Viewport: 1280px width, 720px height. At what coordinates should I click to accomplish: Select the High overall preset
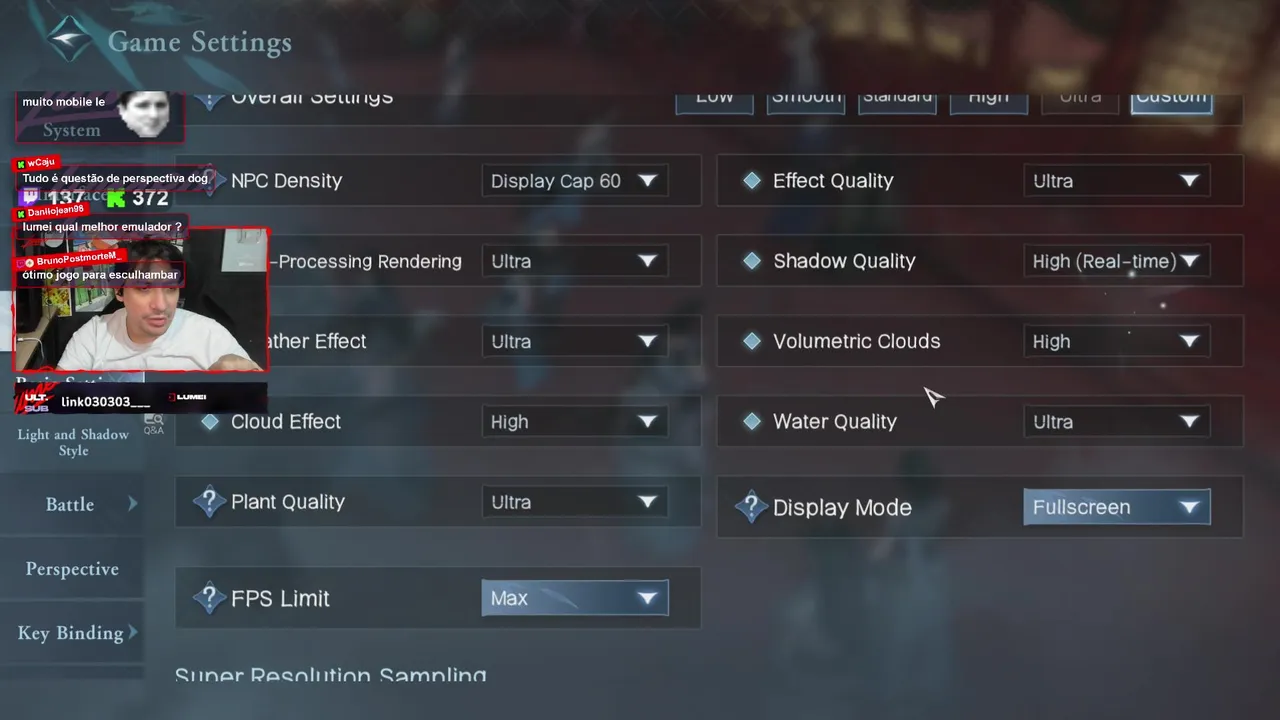pyautogui.click(x=989, y=102)
